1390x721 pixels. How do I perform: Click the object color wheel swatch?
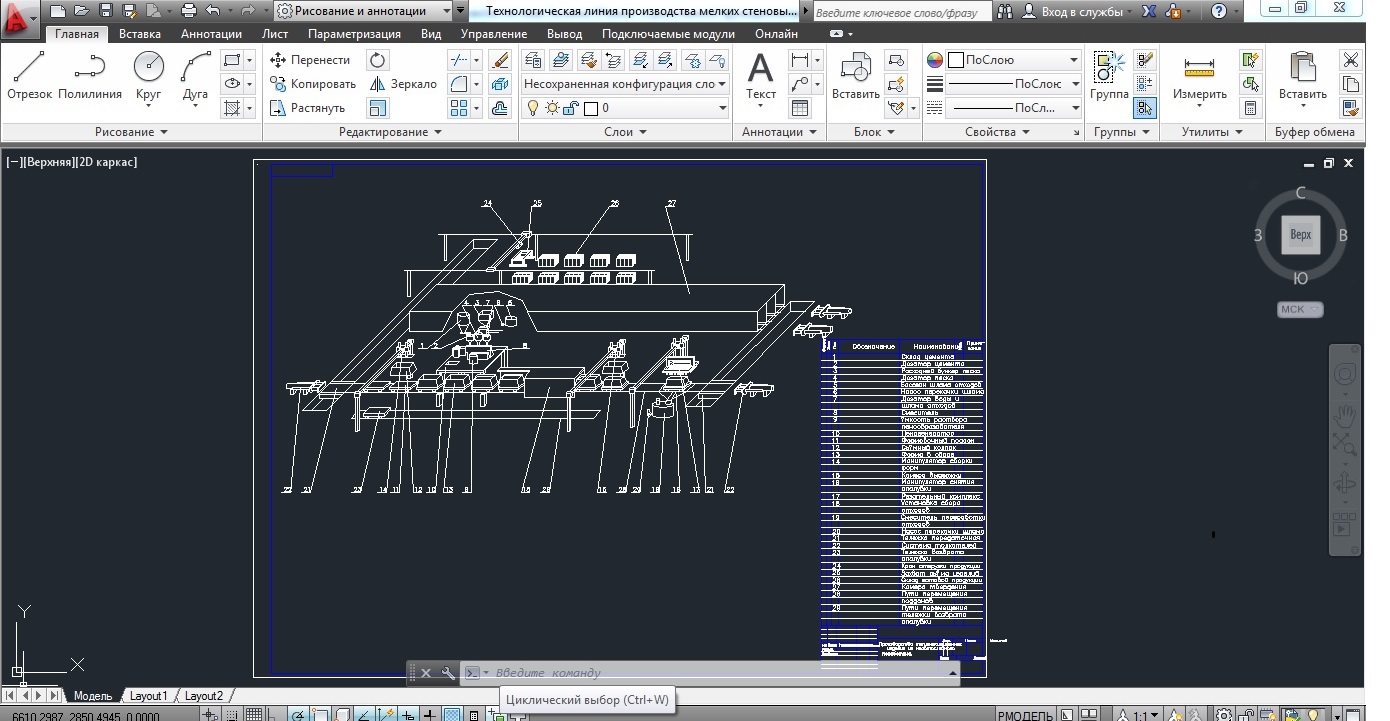tap(935, 60)
